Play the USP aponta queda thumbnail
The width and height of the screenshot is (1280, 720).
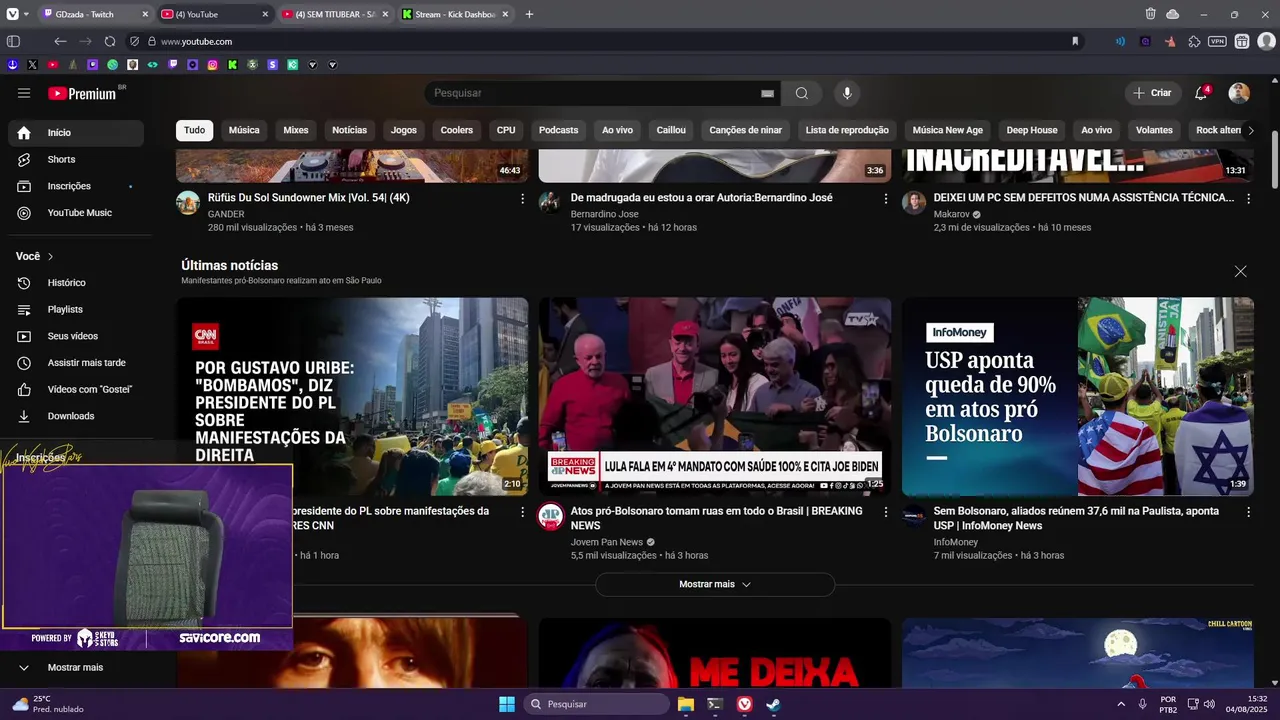(1078, 396)
